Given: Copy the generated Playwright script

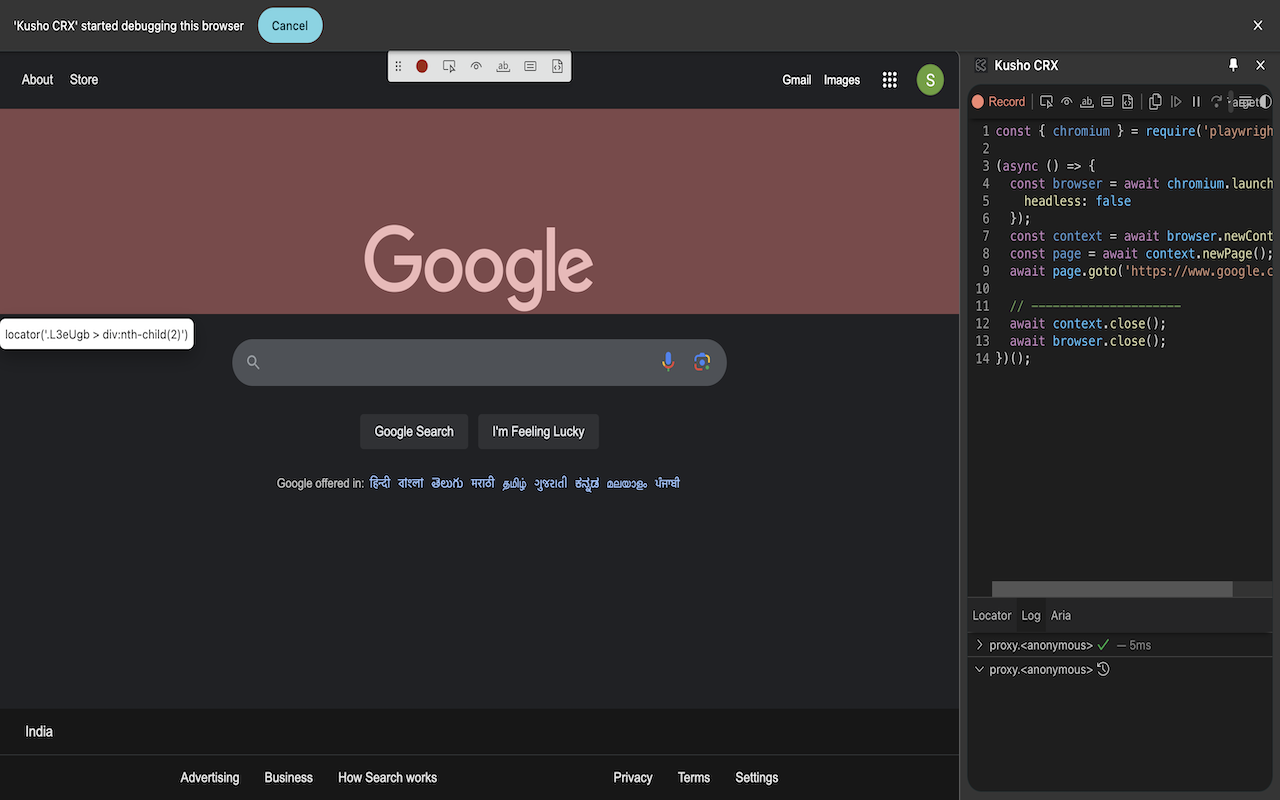Looking at the screenshot, I should pyautogui.click(x=1156, y=101).
